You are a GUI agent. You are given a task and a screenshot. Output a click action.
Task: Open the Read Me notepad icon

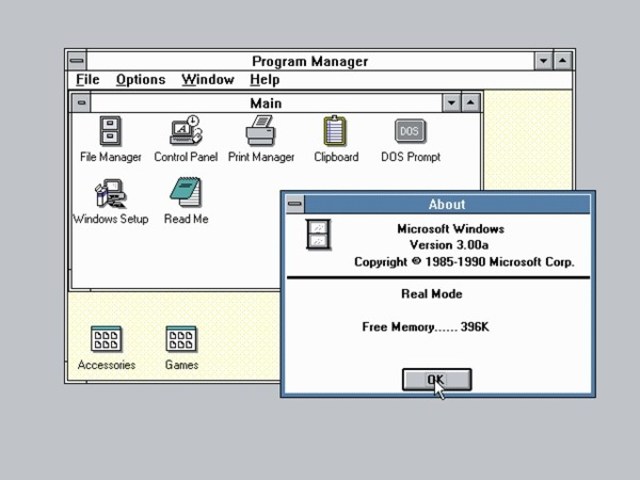click(x=186, y=192)
